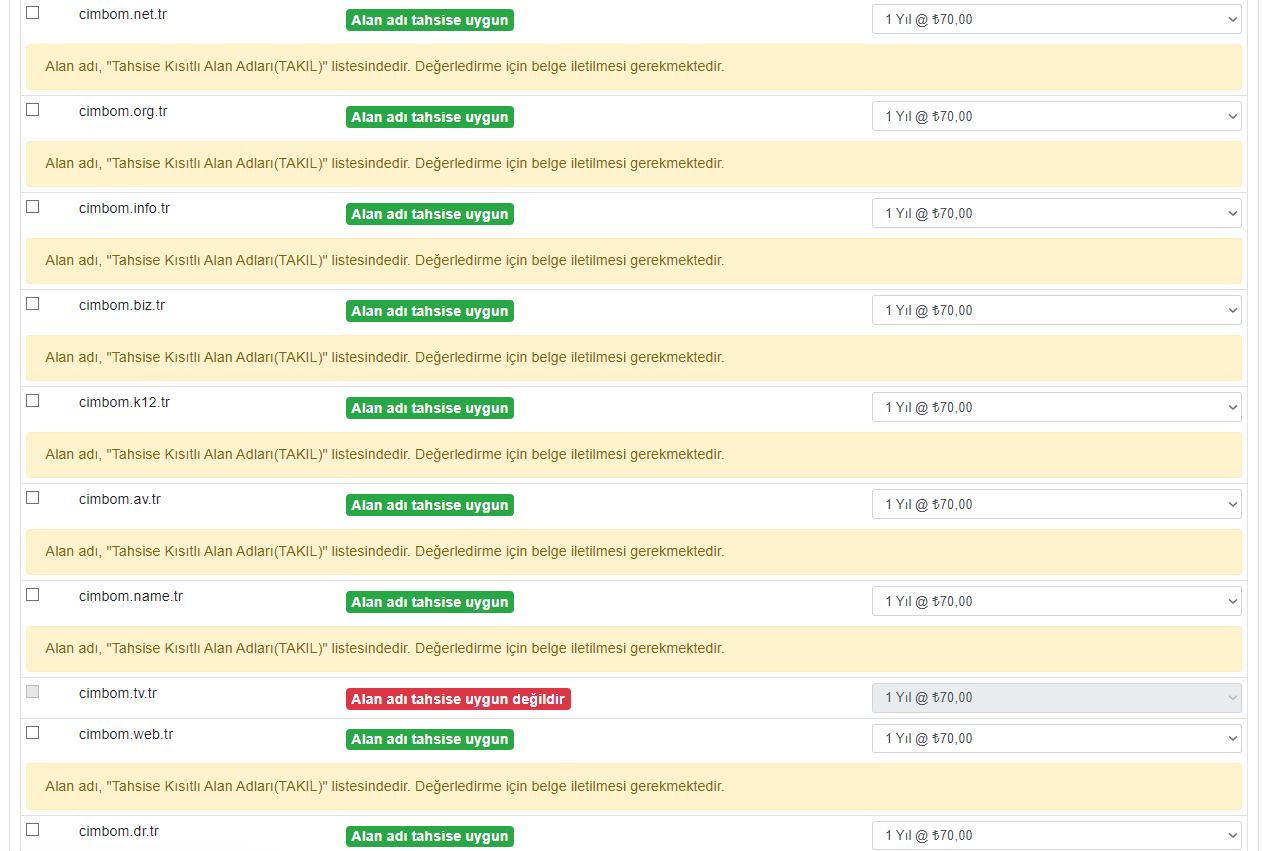Screen dimensions: 1262x851
Task: Click the green availability badge for cimbom.name.tr
Action: pyautogui.click(x=430, y=602)
